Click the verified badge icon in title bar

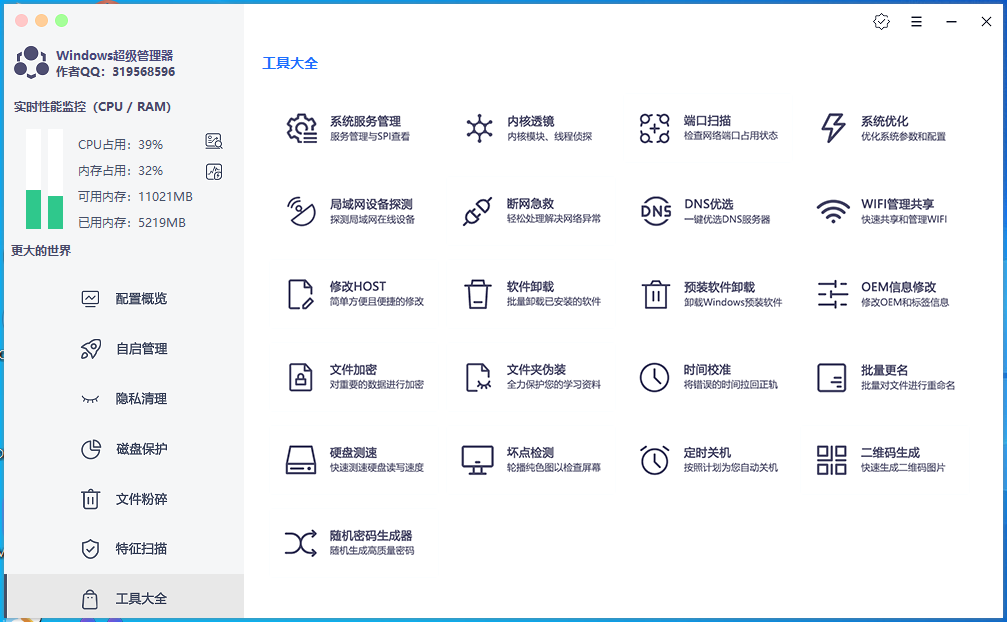[x=881, y=21]
